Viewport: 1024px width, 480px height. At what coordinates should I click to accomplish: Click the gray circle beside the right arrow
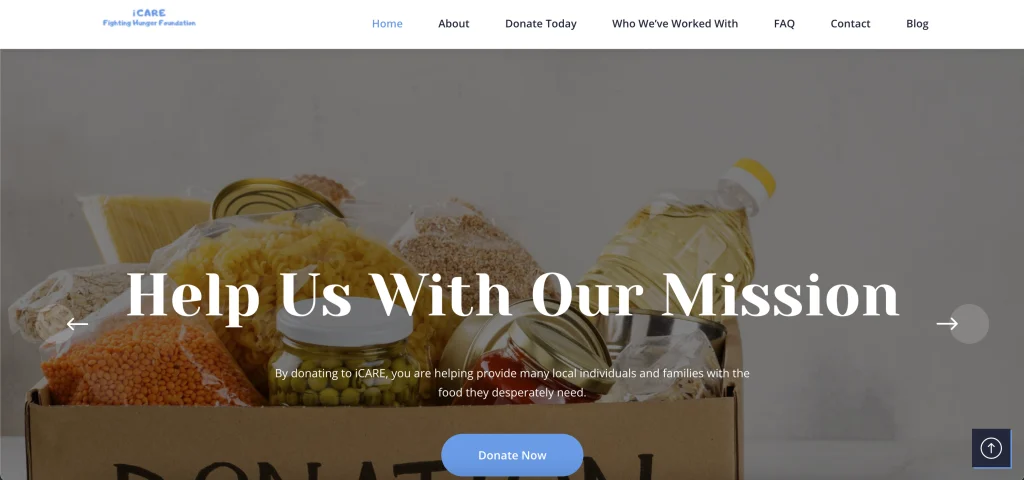969,324
